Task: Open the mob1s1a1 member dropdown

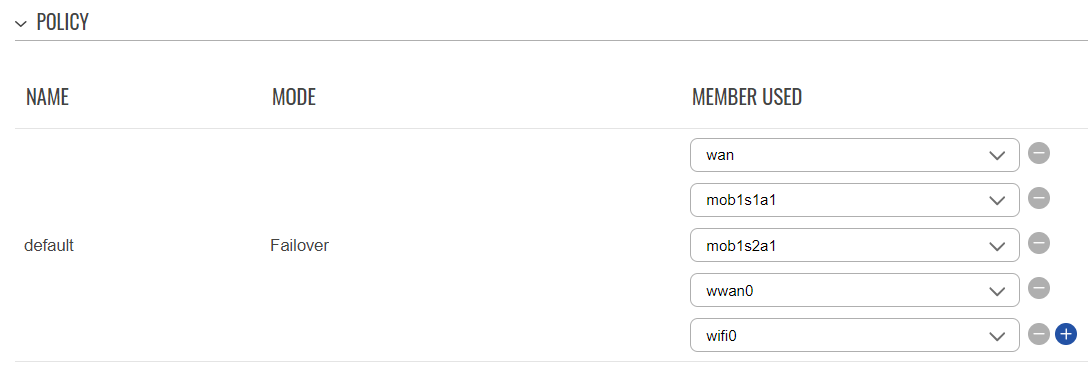Action: 855,200
